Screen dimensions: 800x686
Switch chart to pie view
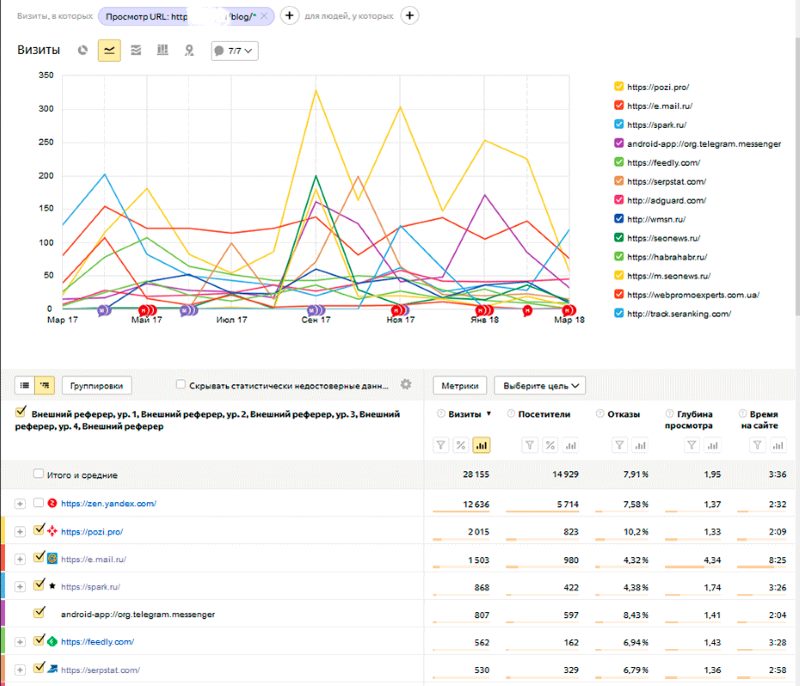pyautogui.click(x=83, y=50)
